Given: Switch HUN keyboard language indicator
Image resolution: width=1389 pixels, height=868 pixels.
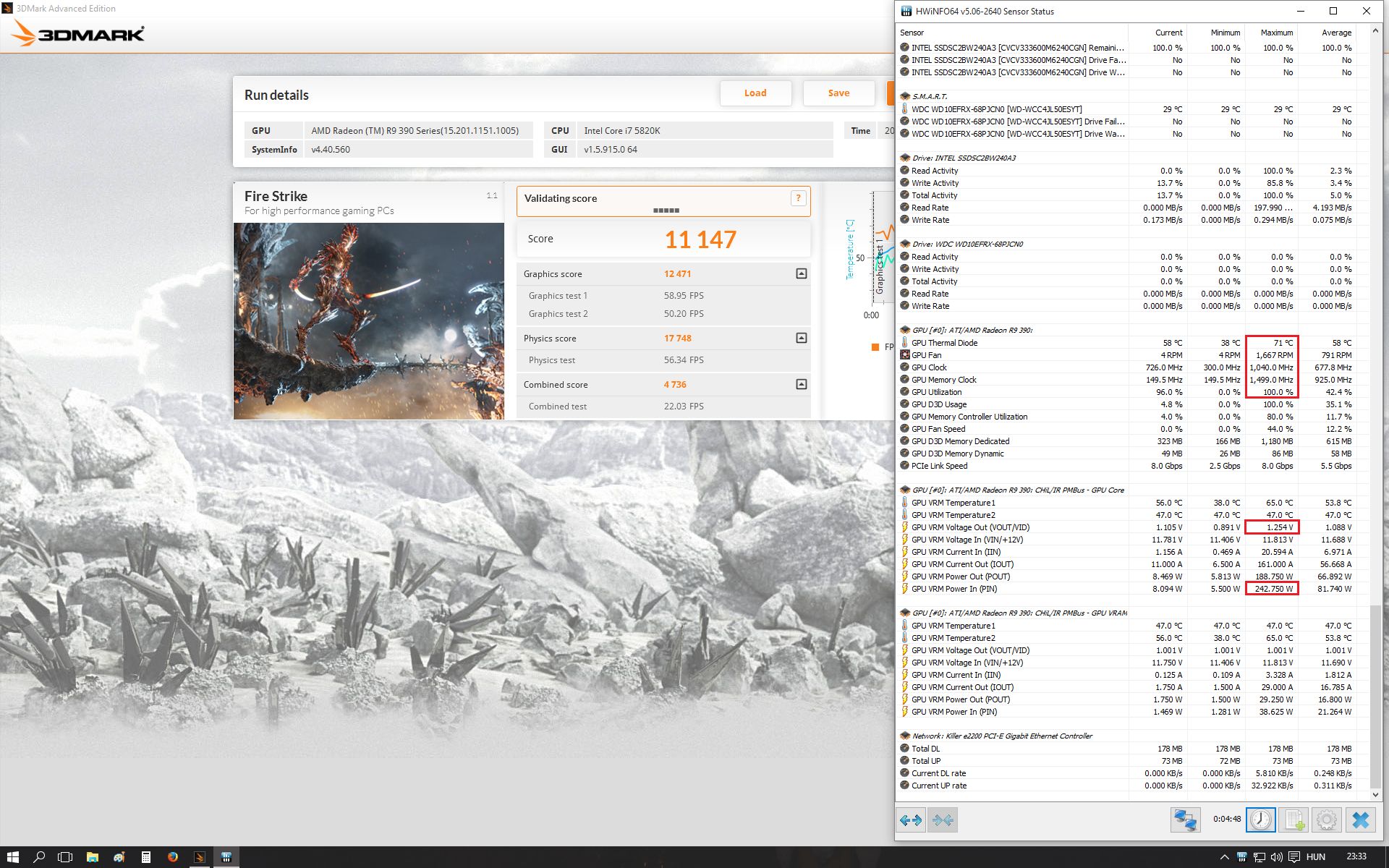Looking at the screenshot, I should [1316, 857].
